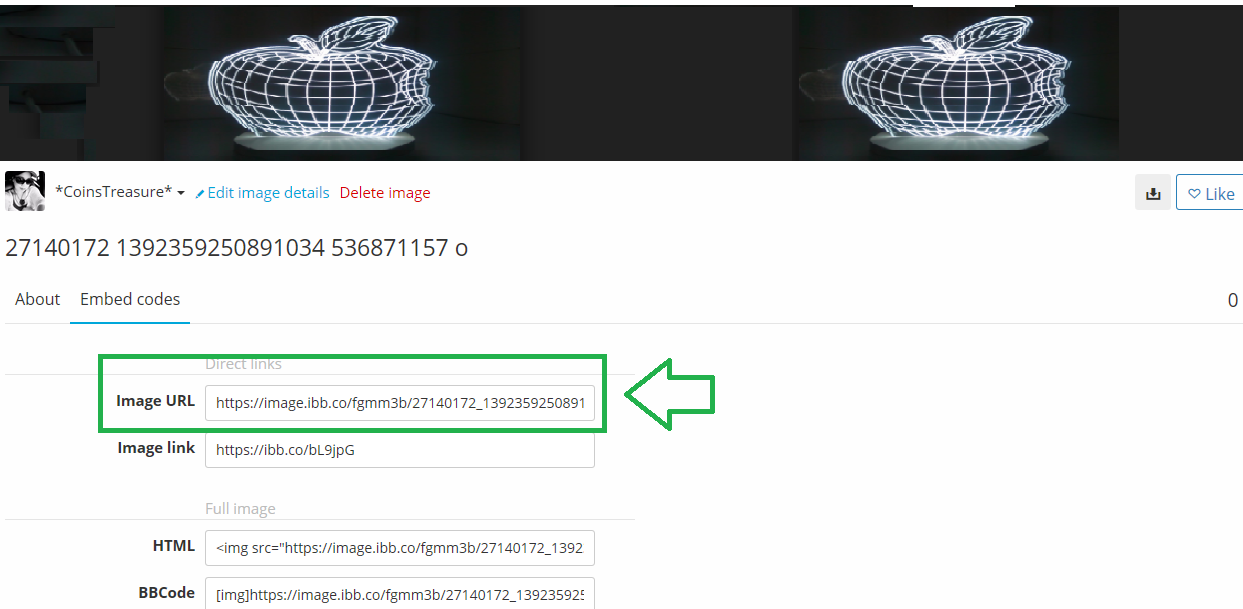Click the heart icon in Like button
This screenshot has width=1243, height=609.
coord(1194,194)
